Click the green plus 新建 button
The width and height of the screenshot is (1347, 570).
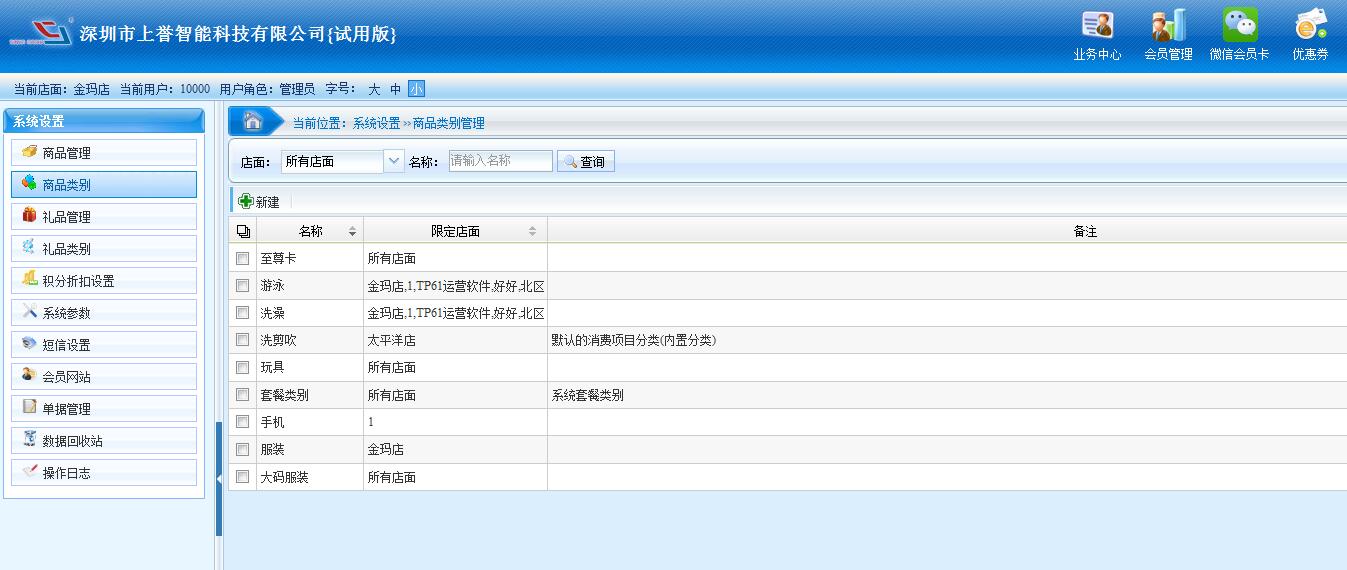click(x=259, y=202)
